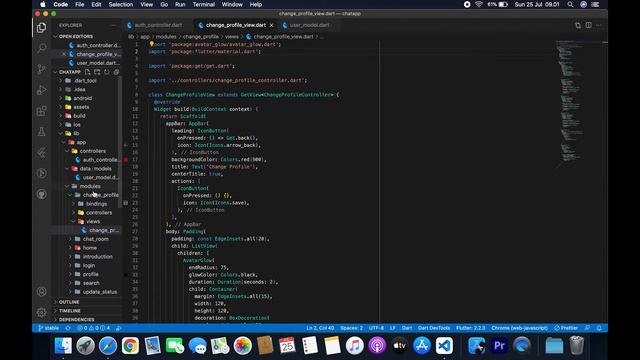Open the Terminal menu
The width and height of the screenshot is (640, 360).
pyautogui.click(x=203, y=4)
